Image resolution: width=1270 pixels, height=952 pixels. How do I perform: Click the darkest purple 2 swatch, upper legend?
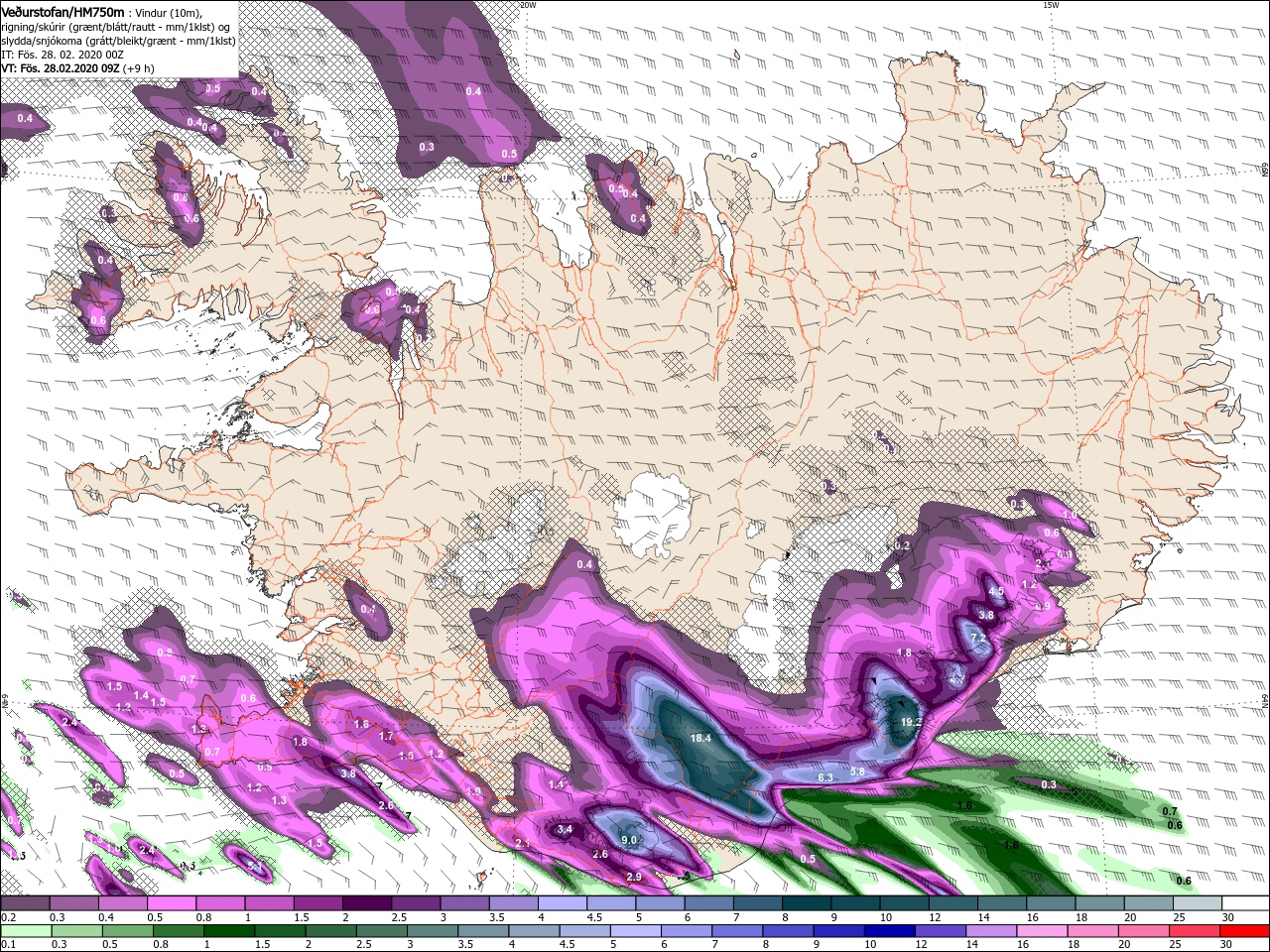(x=366, y=903)
